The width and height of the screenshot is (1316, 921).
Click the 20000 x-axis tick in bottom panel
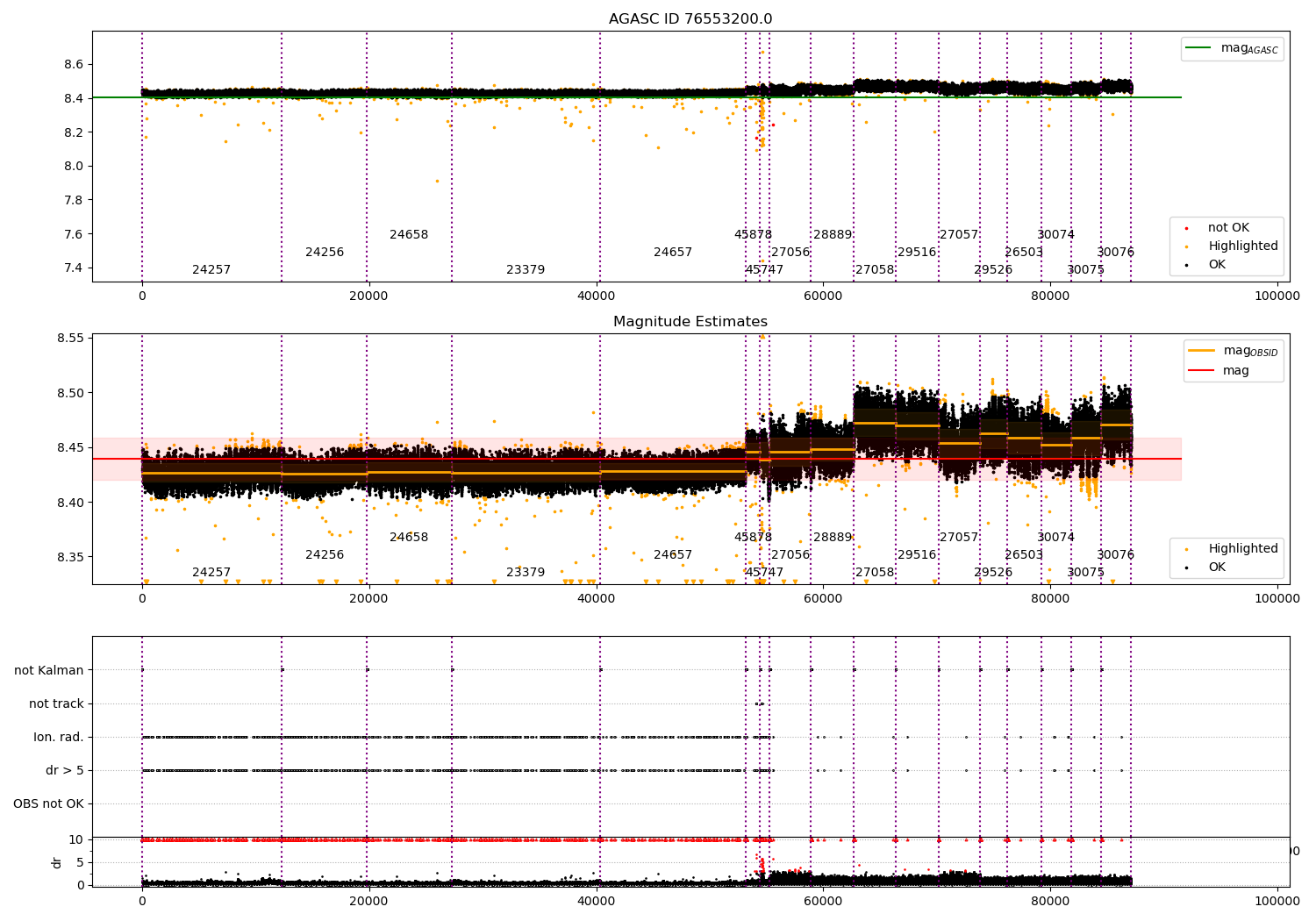click(369, 901)
